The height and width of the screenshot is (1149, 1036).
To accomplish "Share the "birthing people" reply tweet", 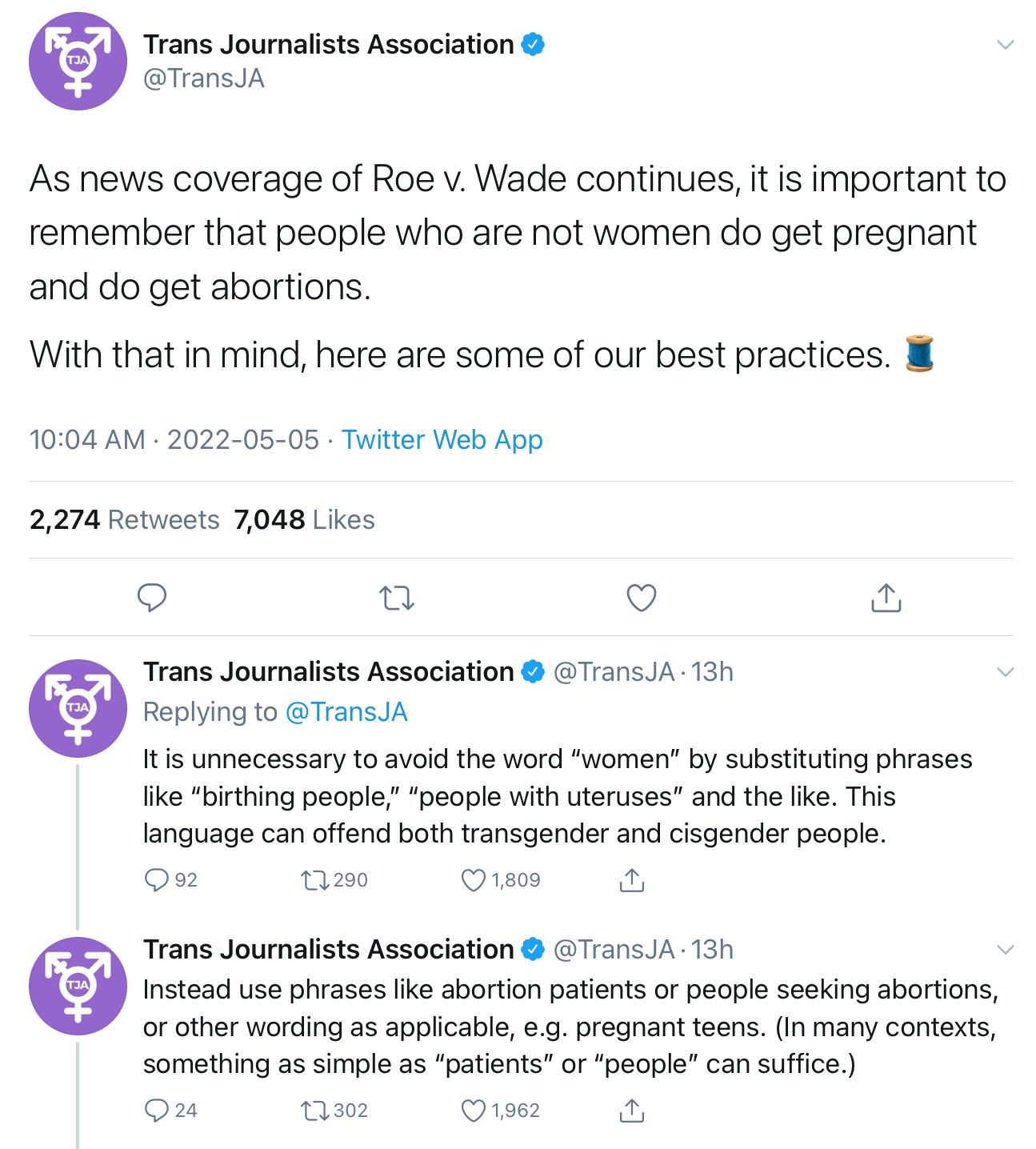I will pyautogui.click(x=631, y=880).
